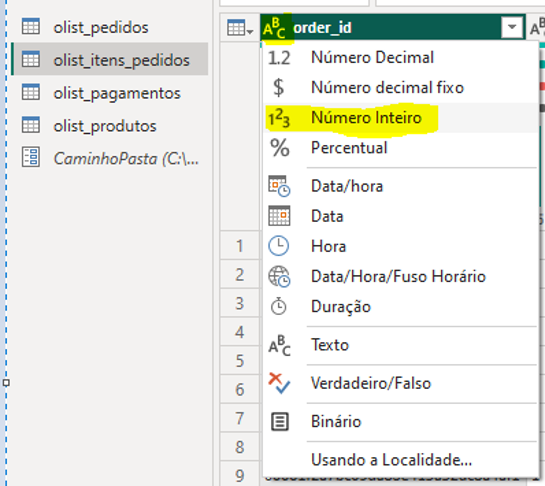Click the 1.2 decimal number icon
This screenshot has width=545, height=486.
pyautogui.click(x=279, y=58)
